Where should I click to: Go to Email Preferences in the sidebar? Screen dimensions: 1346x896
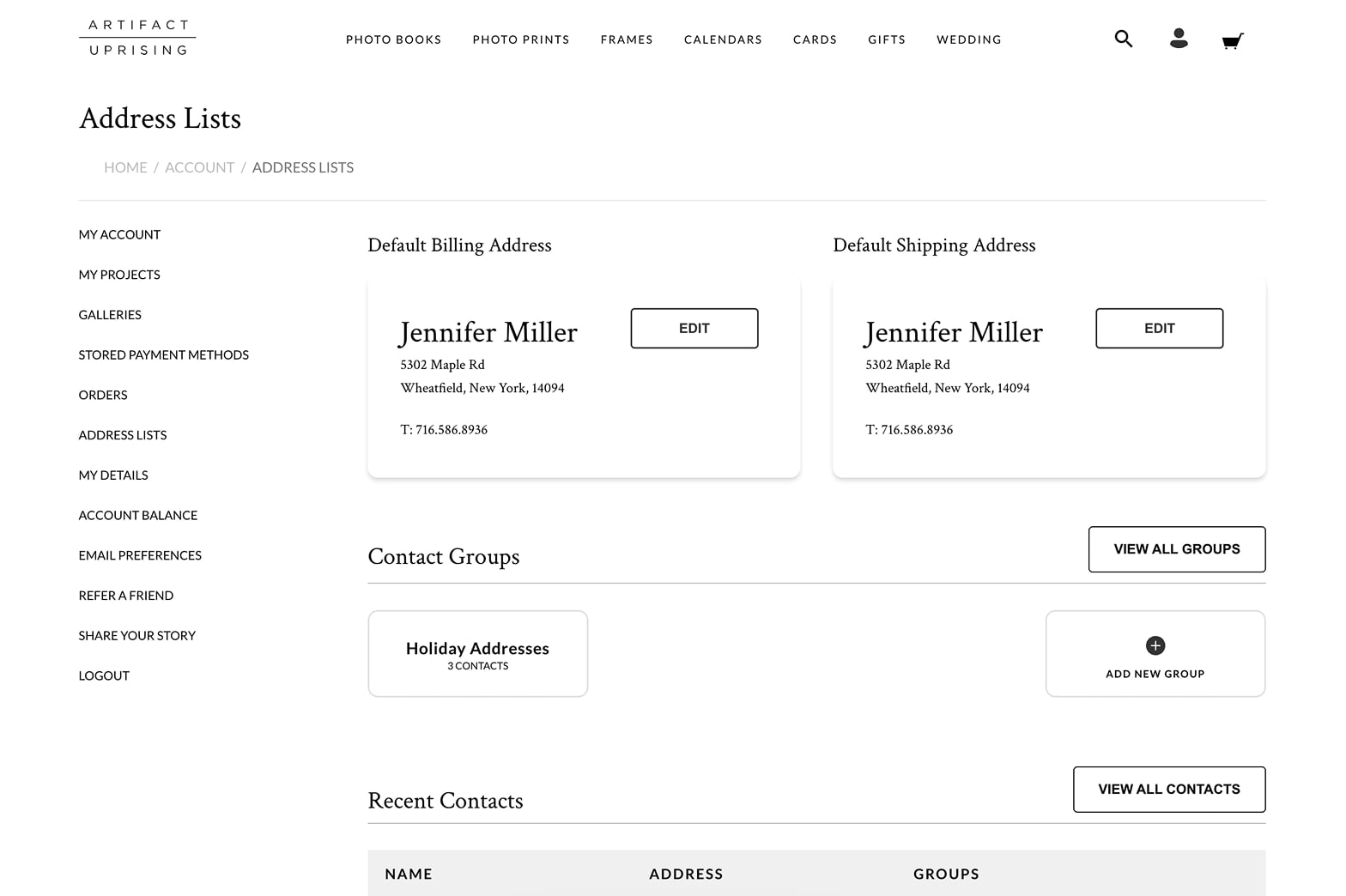coord(140,555)
